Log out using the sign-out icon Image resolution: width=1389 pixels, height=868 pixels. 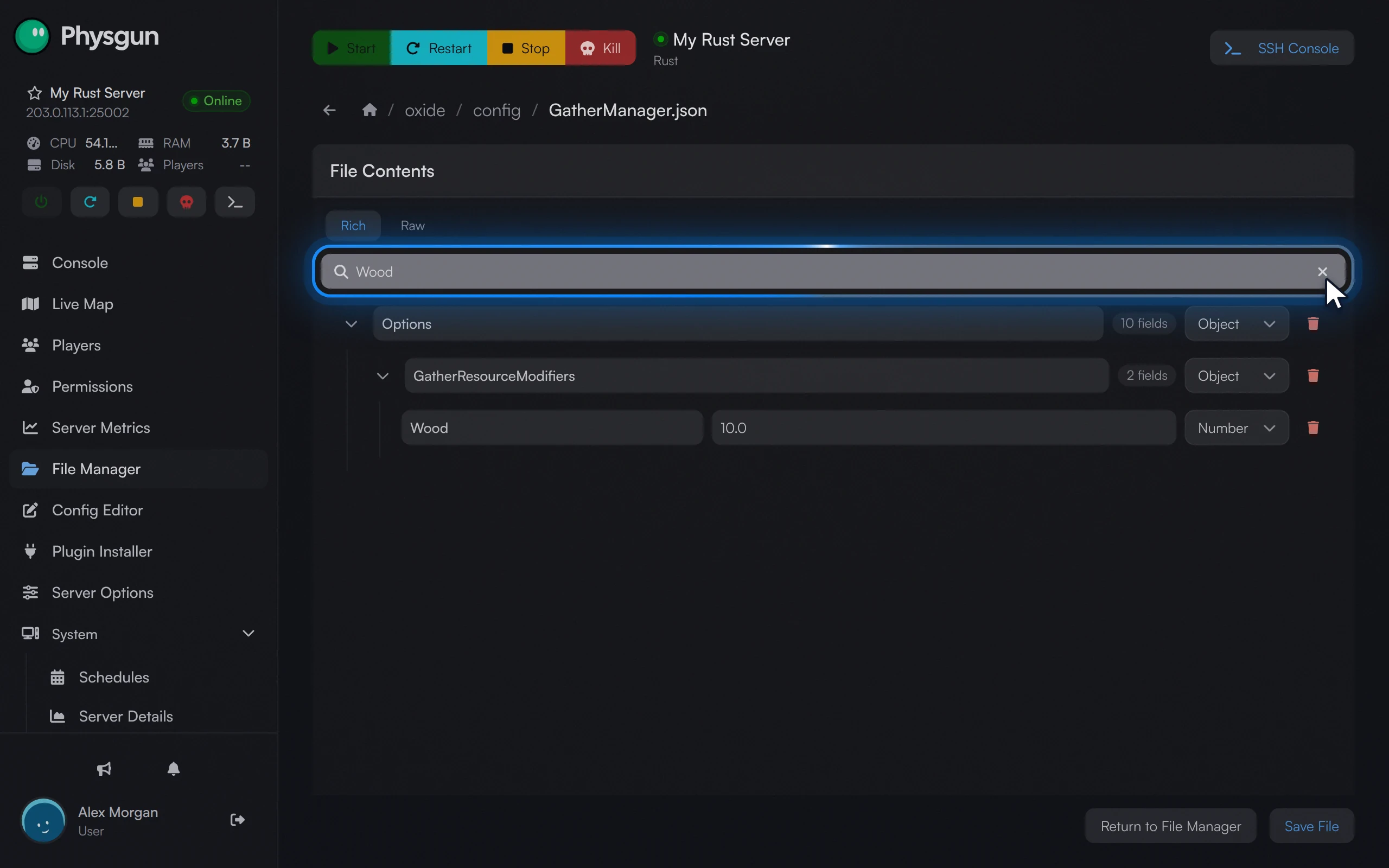(238, 820)
